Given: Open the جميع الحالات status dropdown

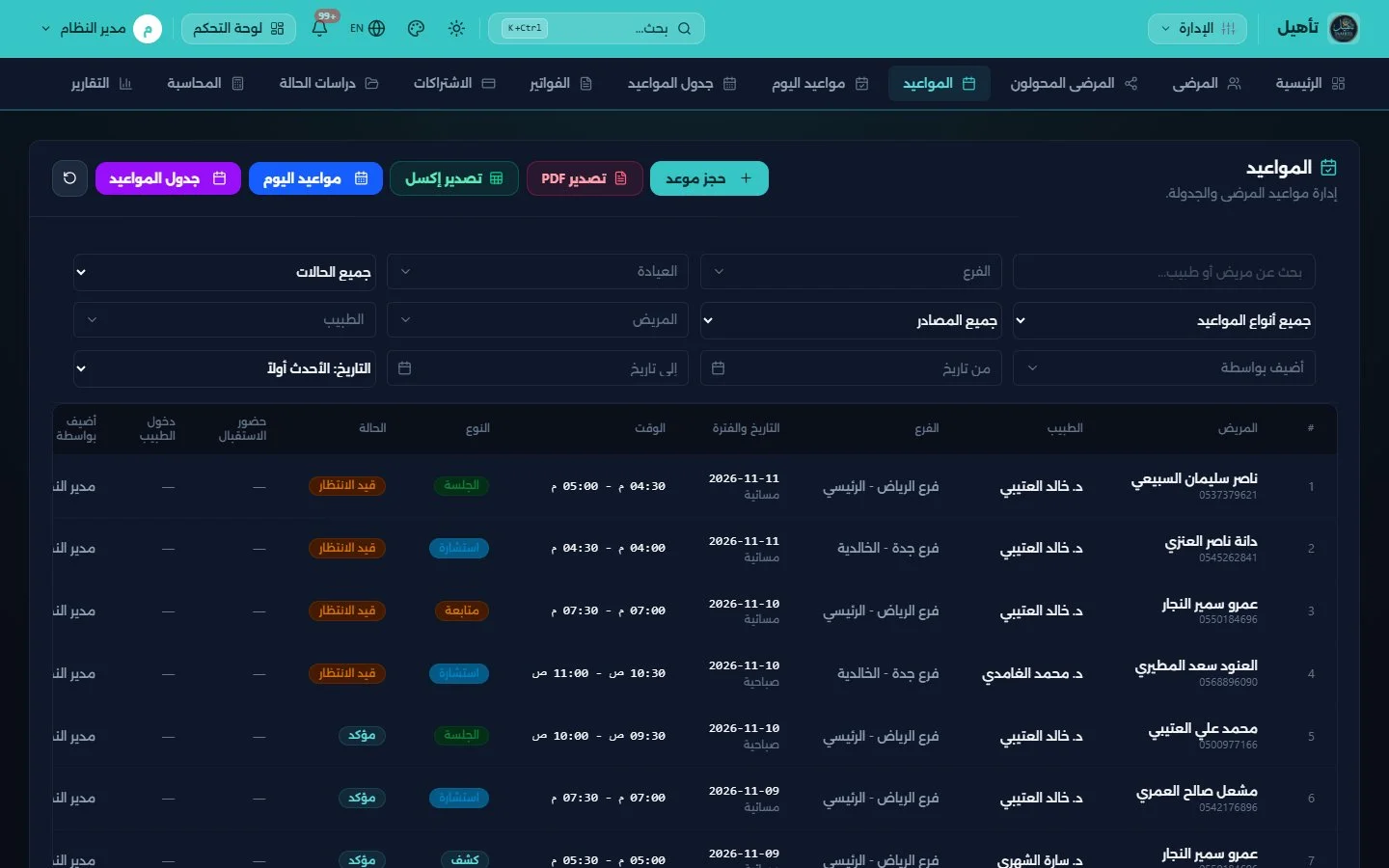Looking at the screenshot, I should [x=225, y=272].
